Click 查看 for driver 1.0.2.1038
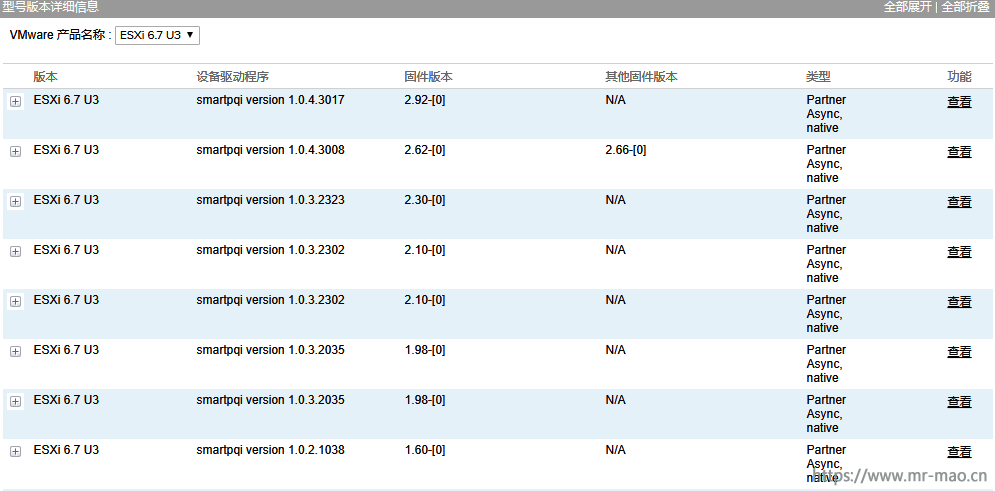Screen dimensions: 995x491 [959, 452]
